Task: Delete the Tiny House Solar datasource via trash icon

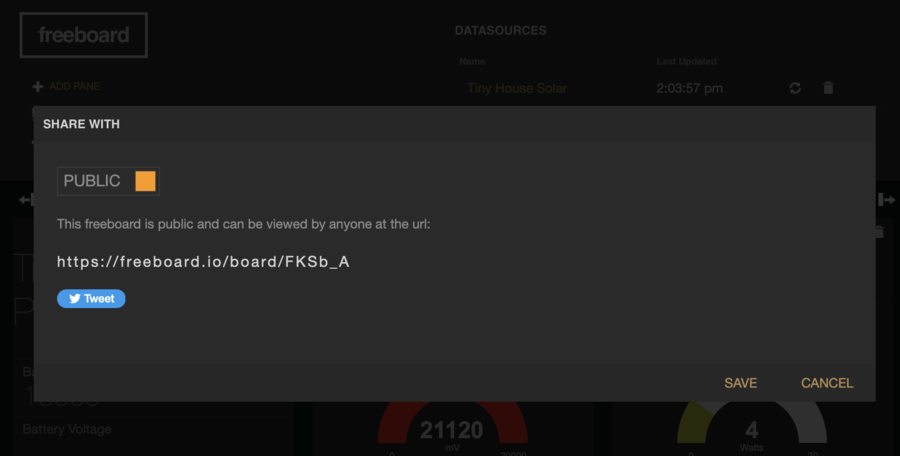Action: point(828,88)
